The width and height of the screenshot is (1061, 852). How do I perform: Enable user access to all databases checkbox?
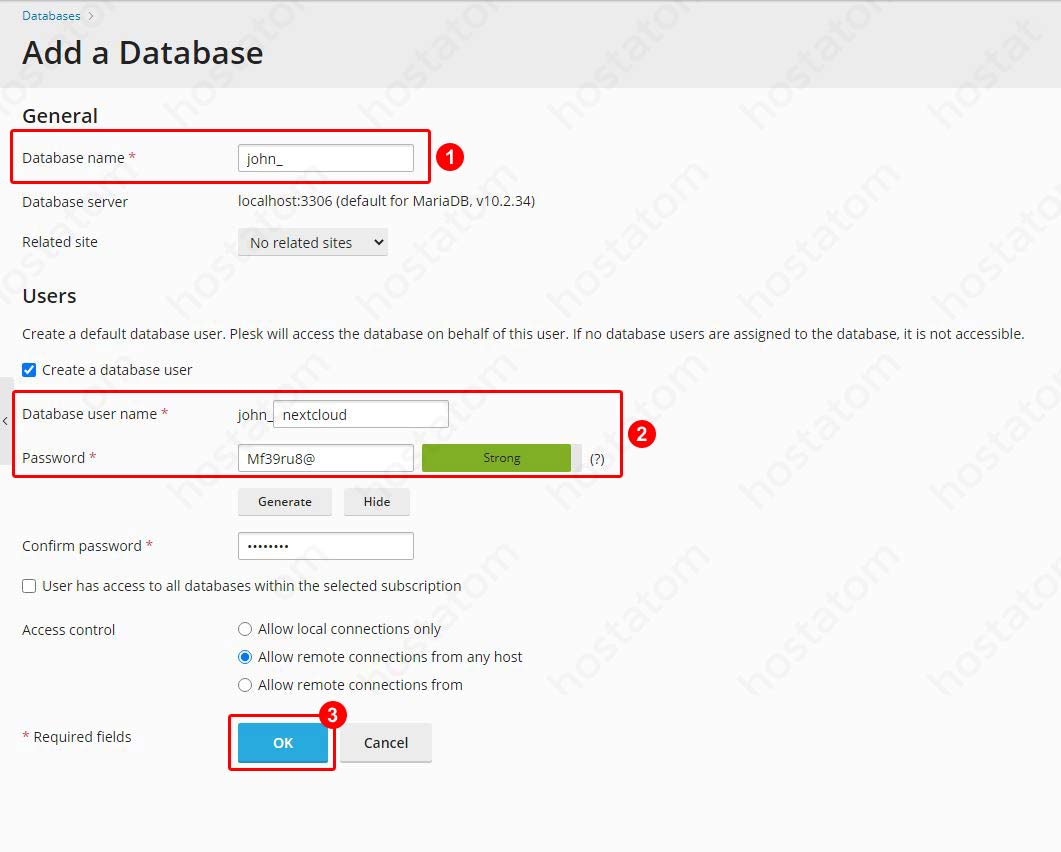(x=29, y=586)
